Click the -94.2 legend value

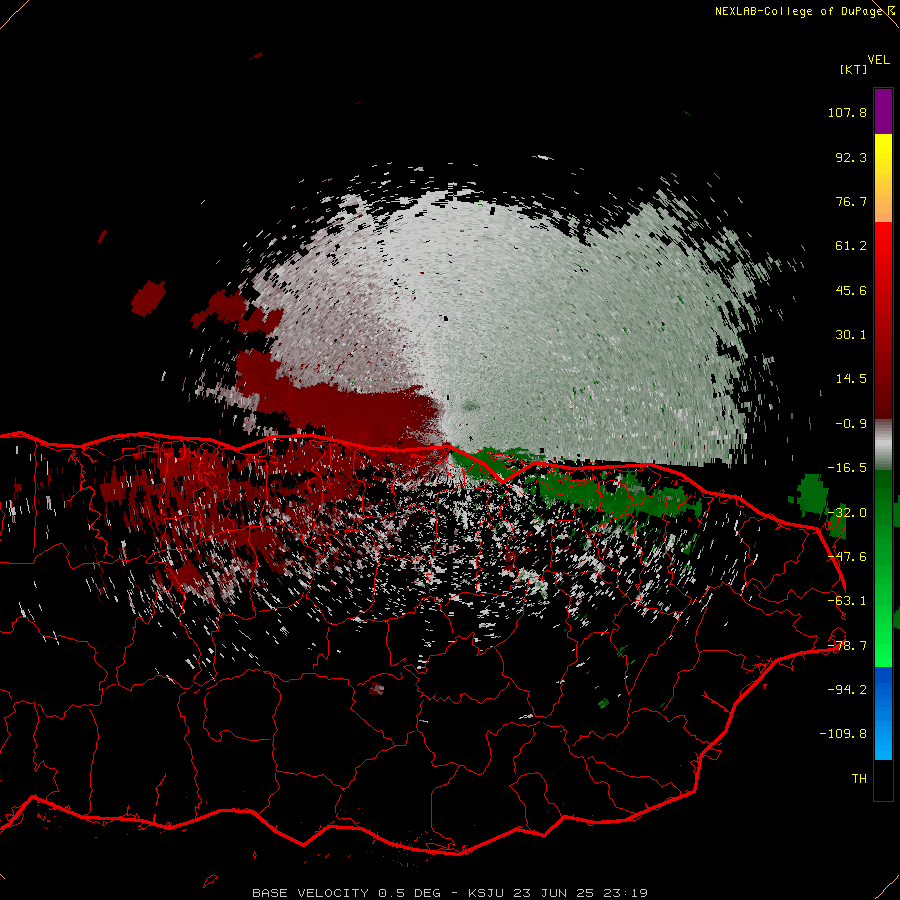[847, 689]
